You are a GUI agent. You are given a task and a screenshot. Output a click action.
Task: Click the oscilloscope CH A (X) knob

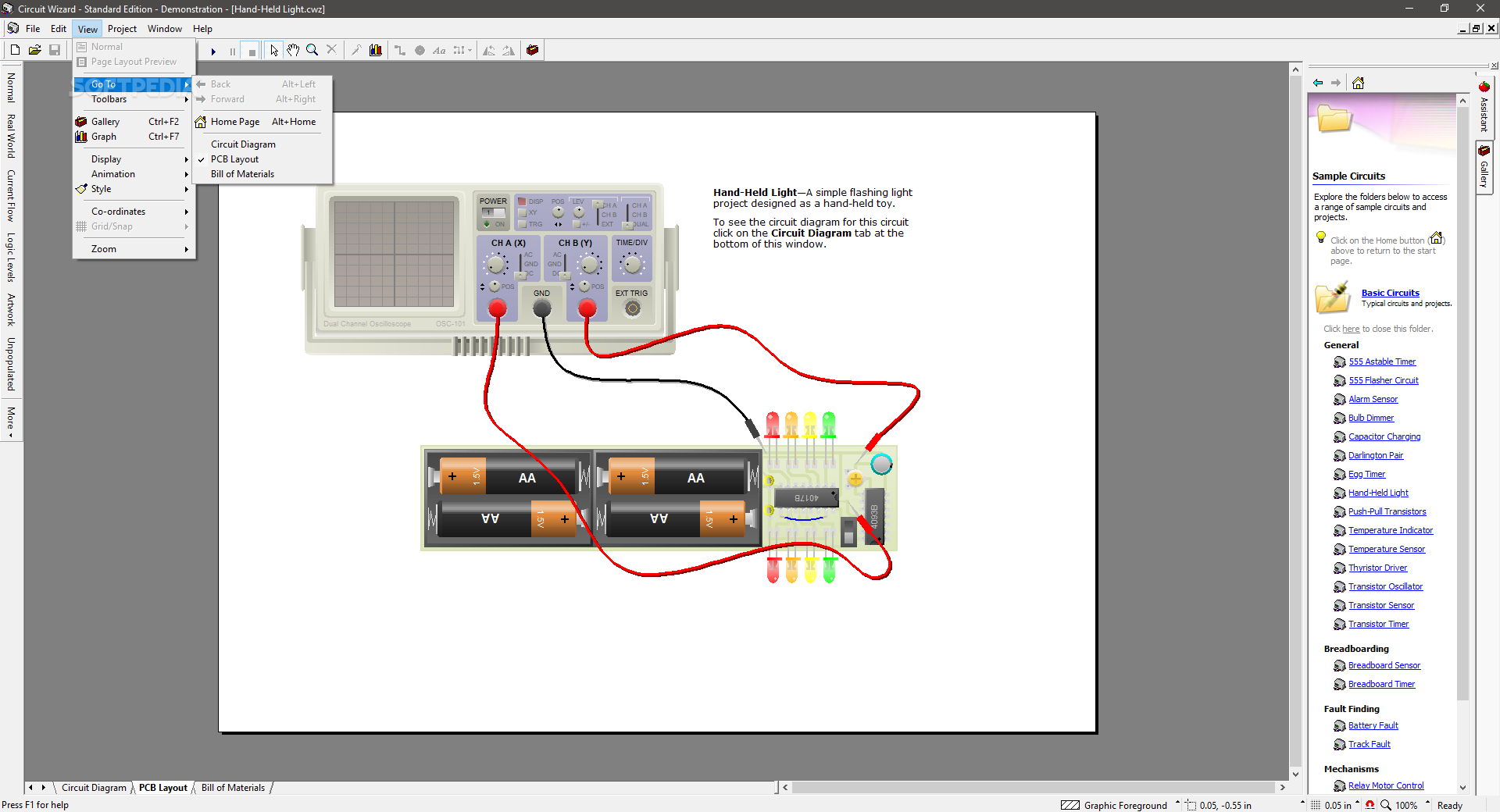497,265
